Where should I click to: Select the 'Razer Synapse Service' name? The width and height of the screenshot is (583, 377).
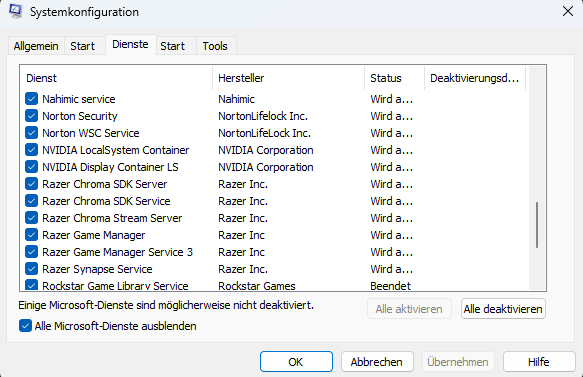[x=97, y=269]
